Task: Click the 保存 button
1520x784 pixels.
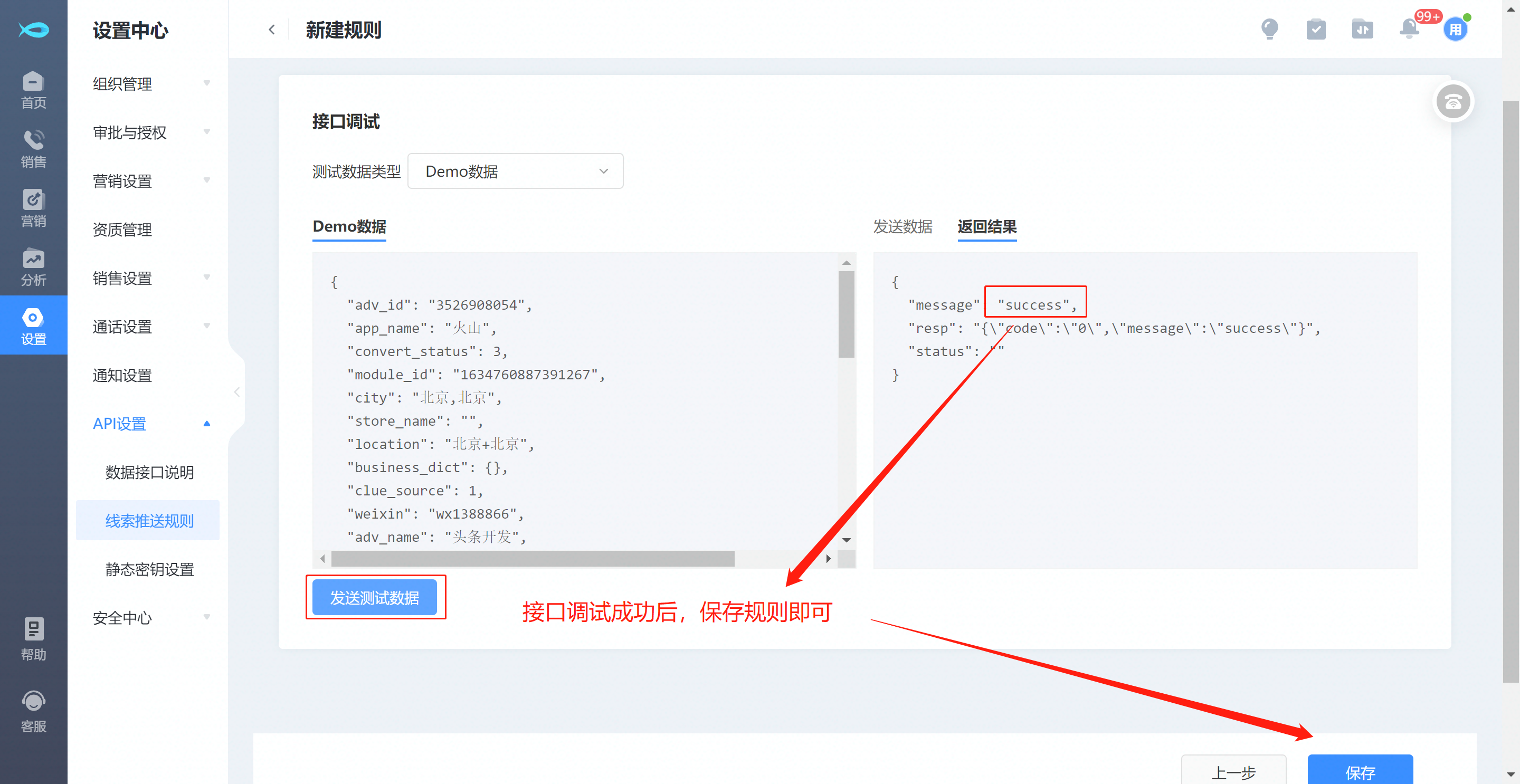Action: click(x=1360, y=769)
